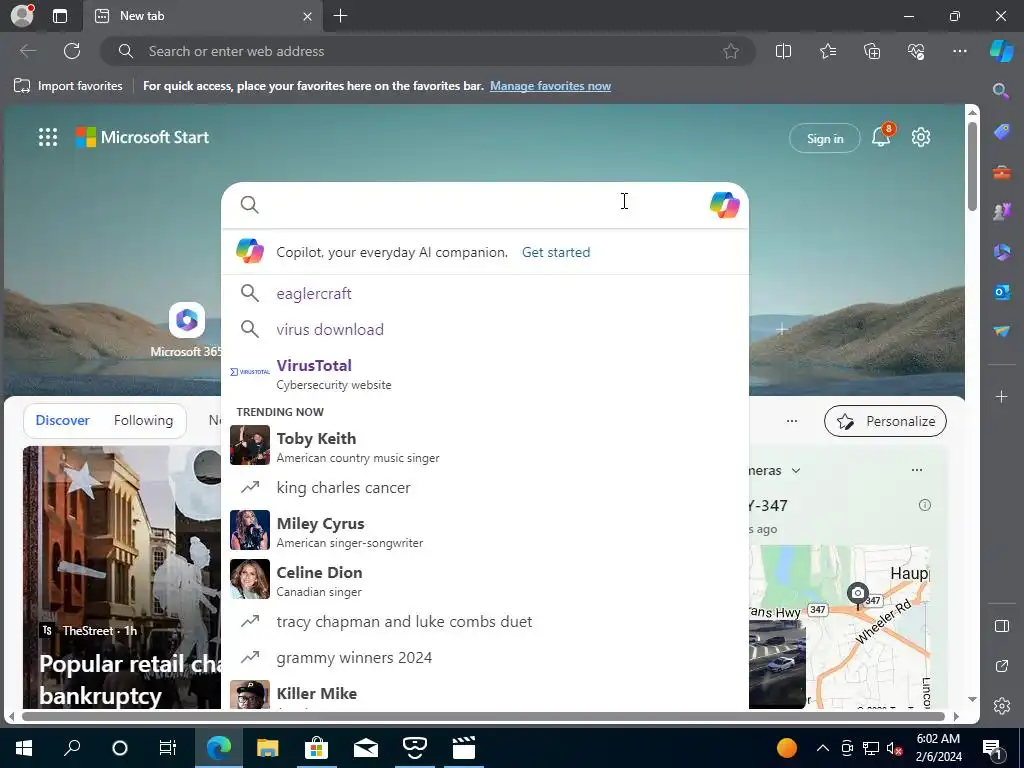Open the Collections icon
1024x768 pixels.
point(872,51)
